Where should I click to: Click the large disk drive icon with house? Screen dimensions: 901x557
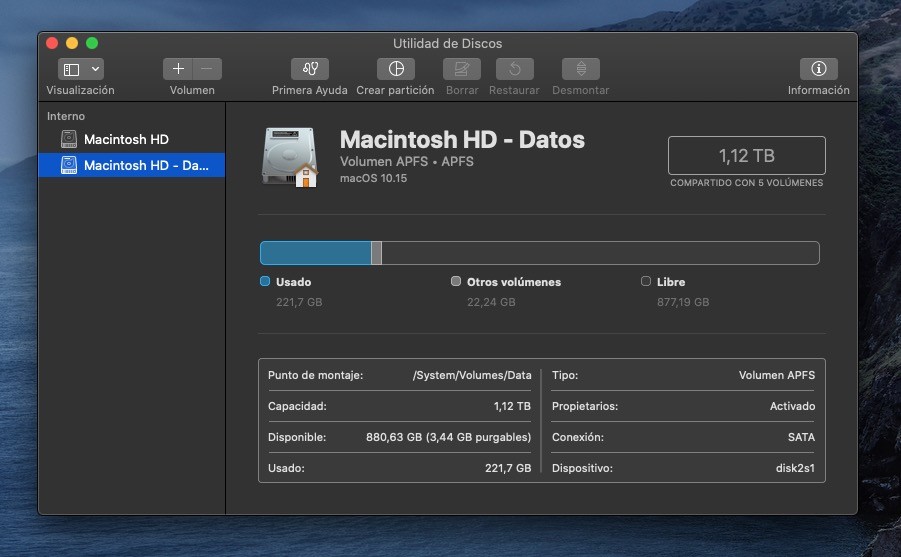point(290,157)
